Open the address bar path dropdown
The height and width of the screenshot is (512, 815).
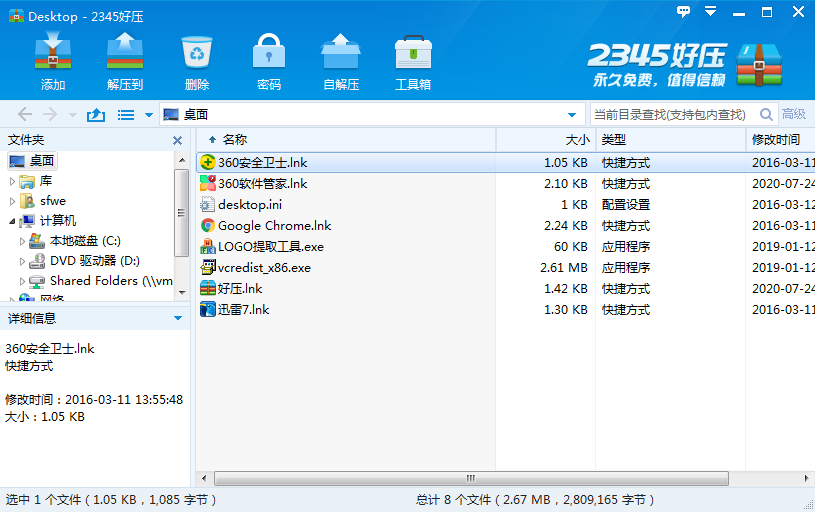[x=572, y=115]
